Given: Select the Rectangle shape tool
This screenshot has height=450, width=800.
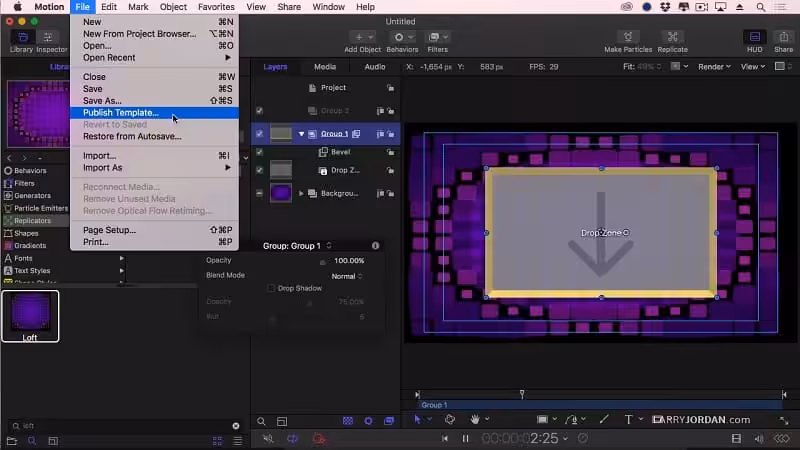Looking at the screenshot, I should [x=543, y=420].
